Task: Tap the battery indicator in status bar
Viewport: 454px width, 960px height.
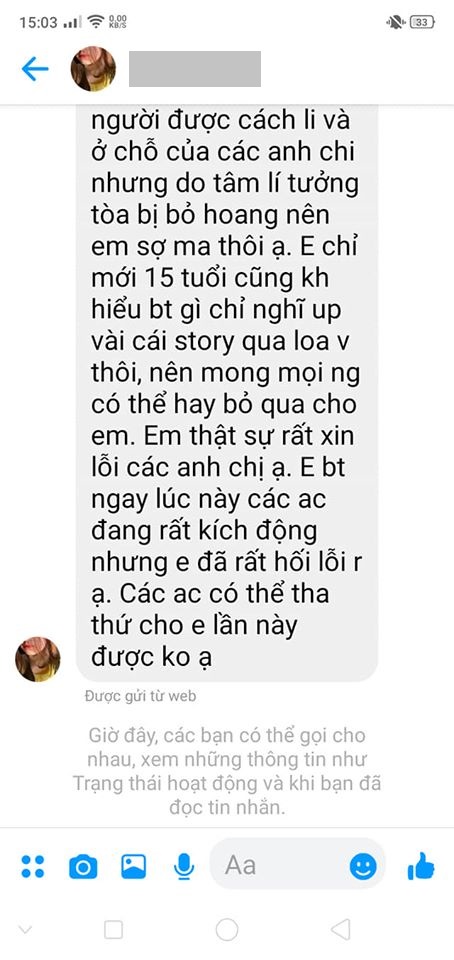Action: point(422,23)
